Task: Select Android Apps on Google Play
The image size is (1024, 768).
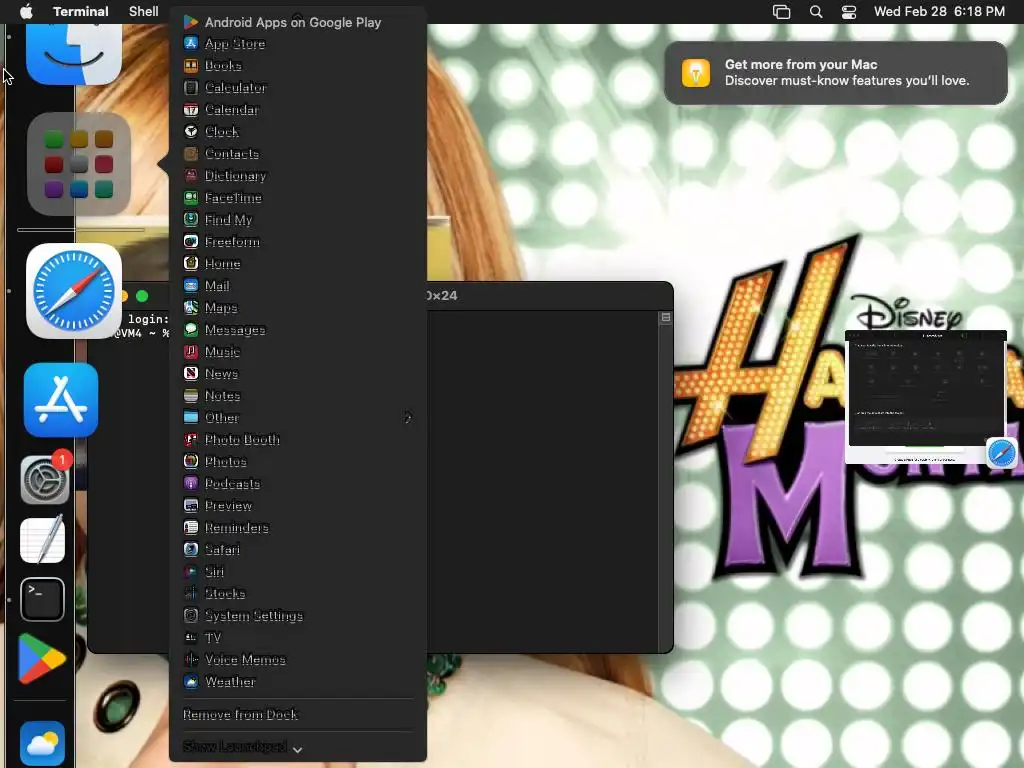Action: pyautogui.click(x=298, y=22)
